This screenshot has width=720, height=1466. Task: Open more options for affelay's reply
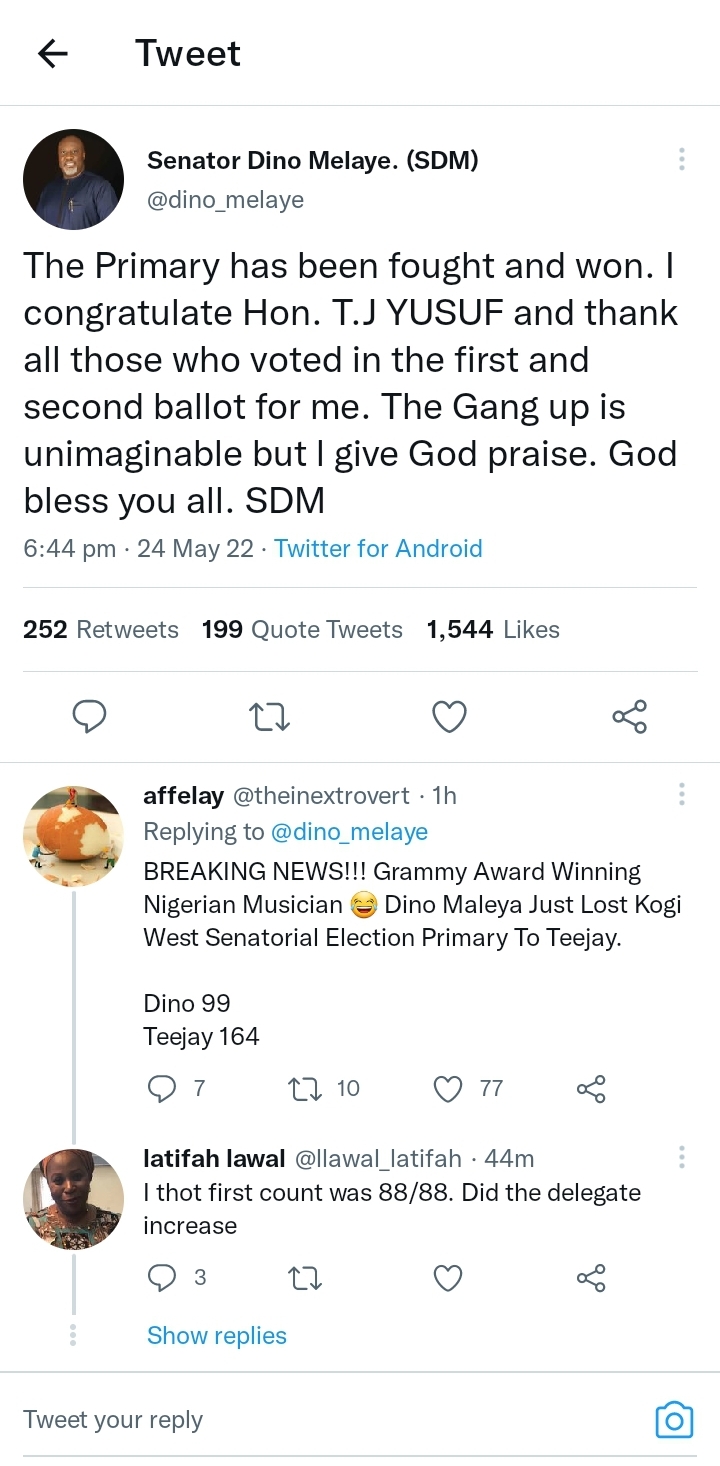(x=681, y=794)
